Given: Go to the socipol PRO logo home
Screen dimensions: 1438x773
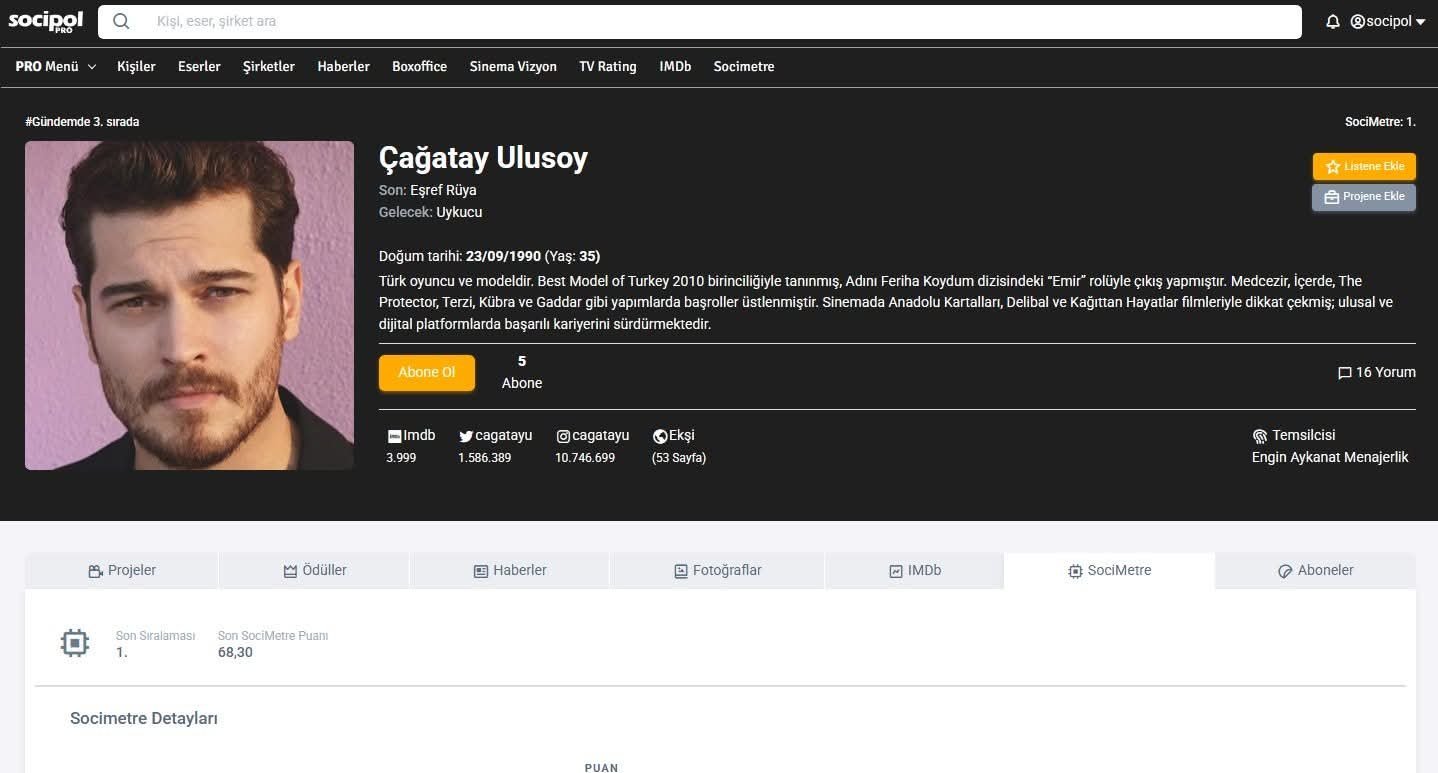Looking at the screenshot, I should pyautogui.click(x=45, y=21).
